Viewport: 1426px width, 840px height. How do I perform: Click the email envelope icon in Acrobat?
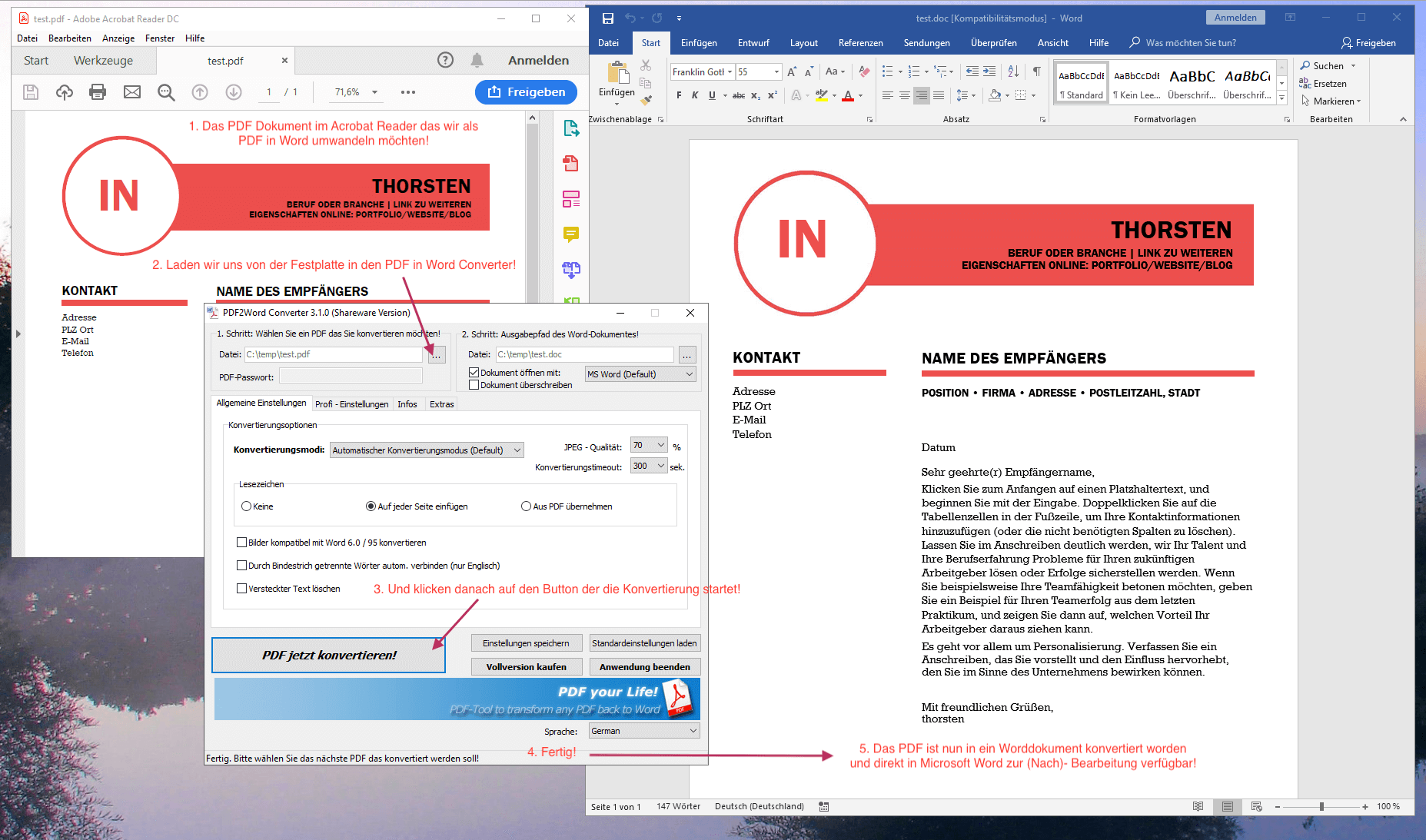tap(132, 92)
